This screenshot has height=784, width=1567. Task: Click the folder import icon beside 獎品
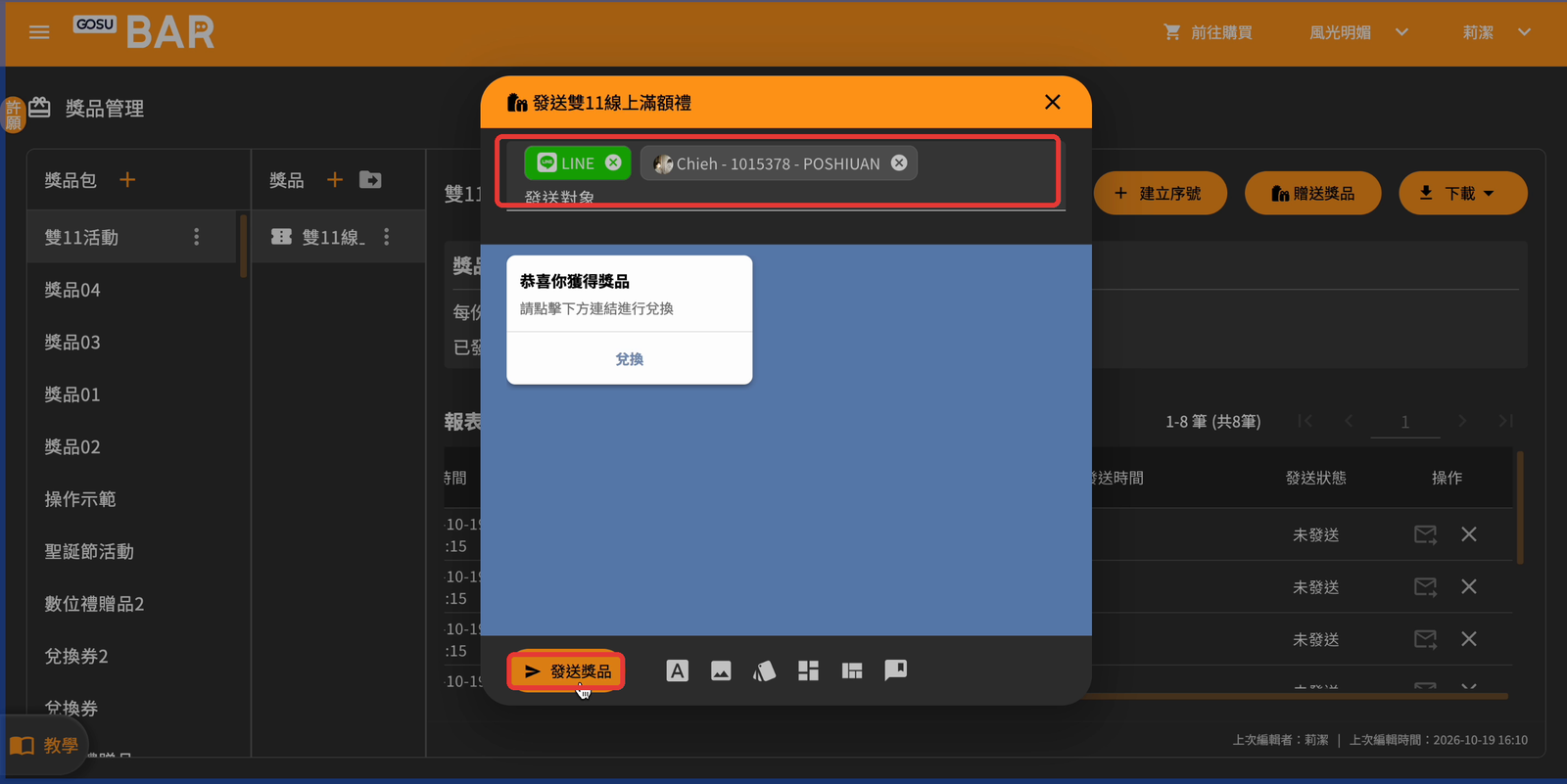click(370, 180)
